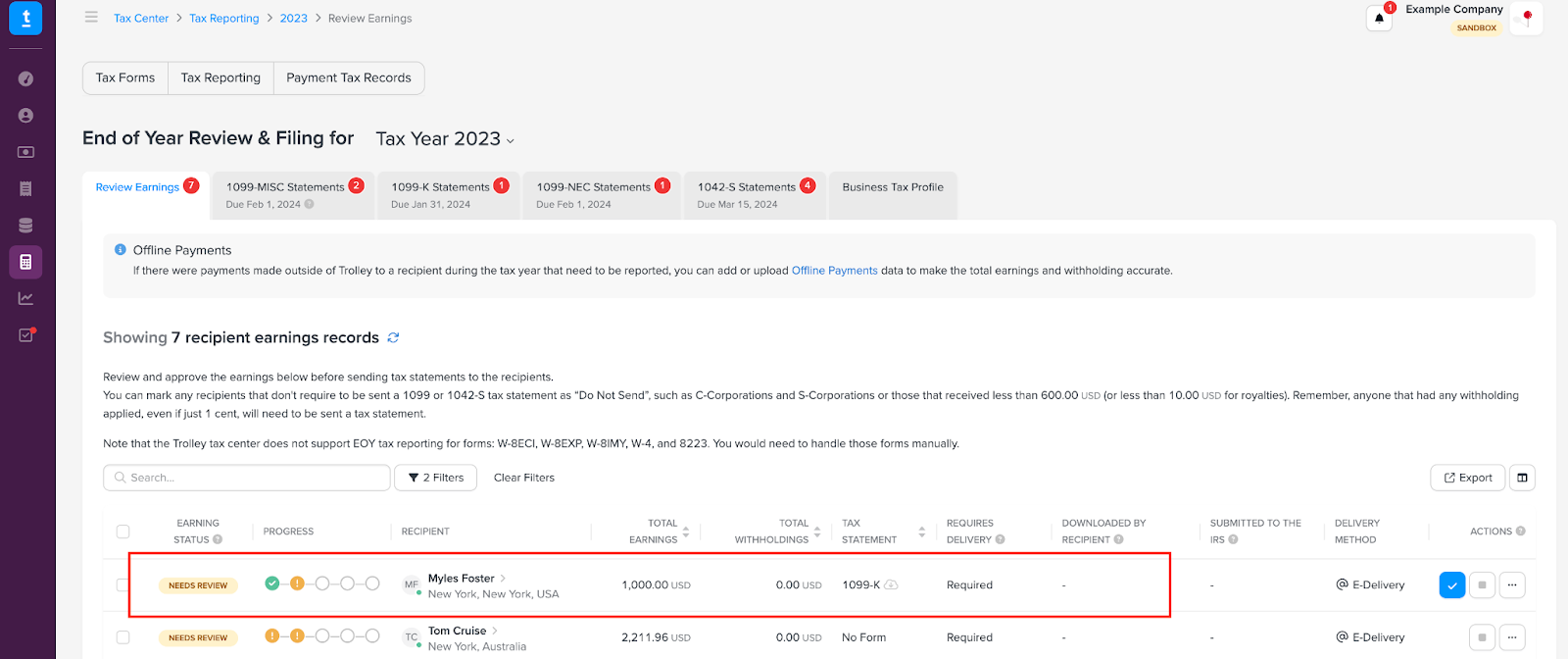This screenshot has height=659, width=1568.
Task: Toggle the column visibility icon
Action: pyautogui.click(x=1522, y=478)
